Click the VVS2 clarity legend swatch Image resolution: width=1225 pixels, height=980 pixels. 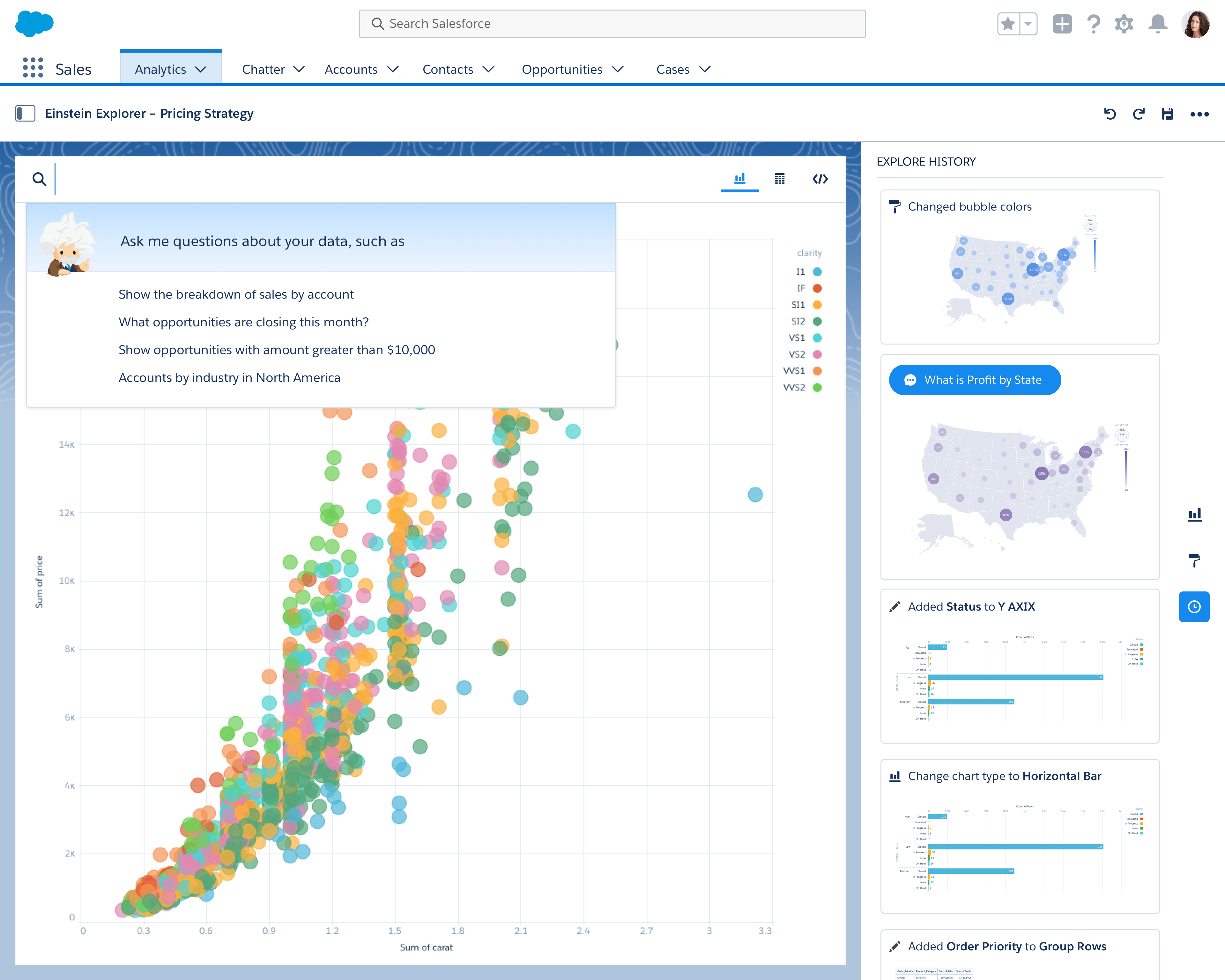click(817, 387)
